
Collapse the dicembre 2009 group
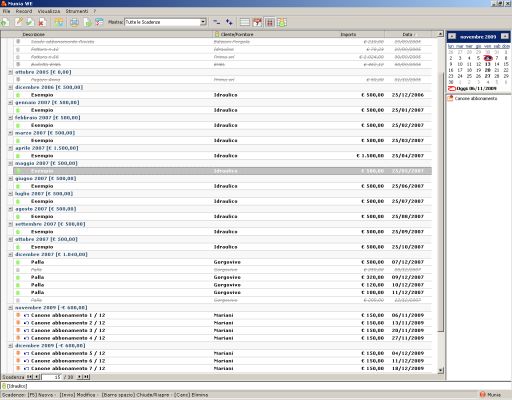(x=11, y=346)
